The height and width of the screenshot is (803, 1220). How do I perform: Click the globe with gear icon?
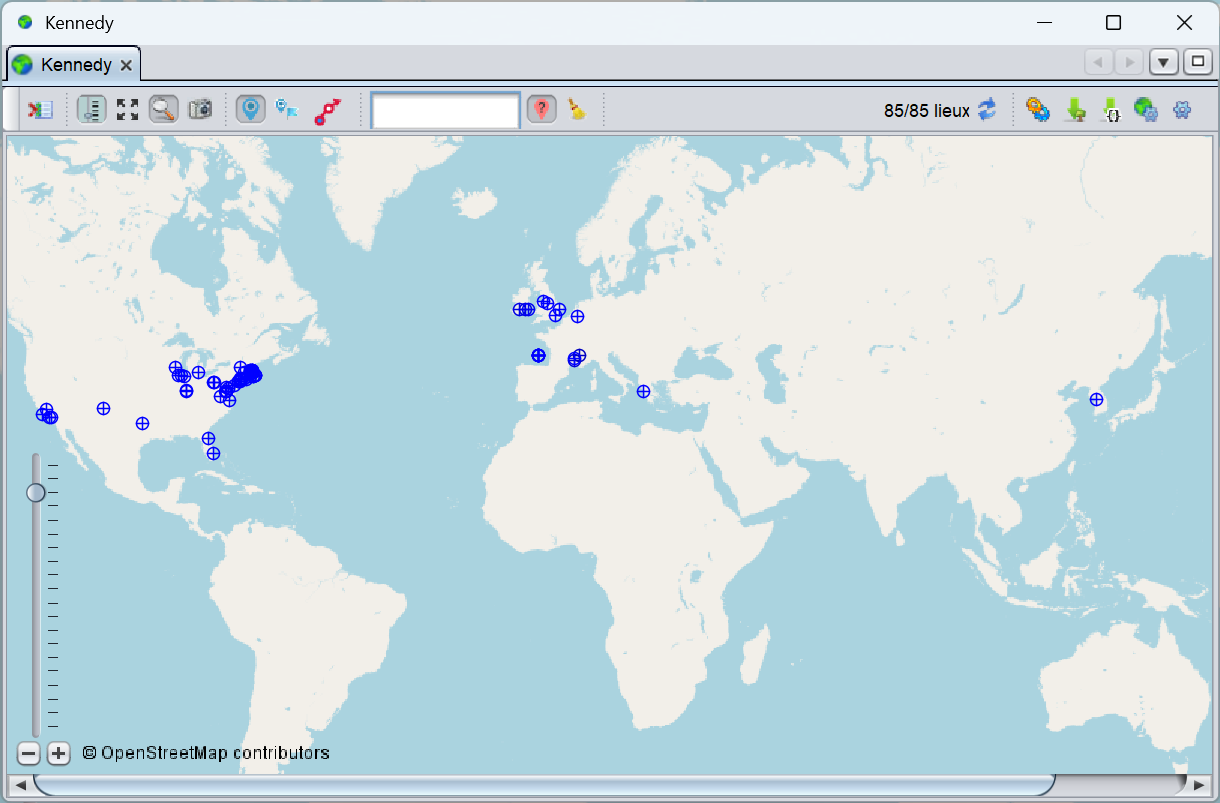pos(1146,110)
